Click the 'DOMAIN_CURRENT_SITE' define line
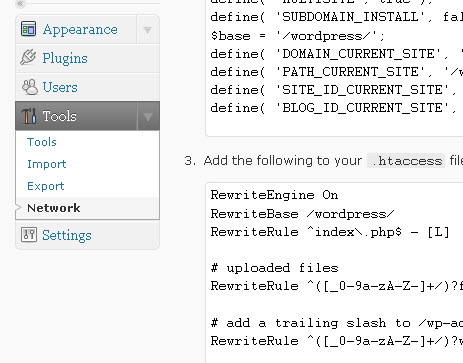 pyautogui.click(x=337, y=54)
